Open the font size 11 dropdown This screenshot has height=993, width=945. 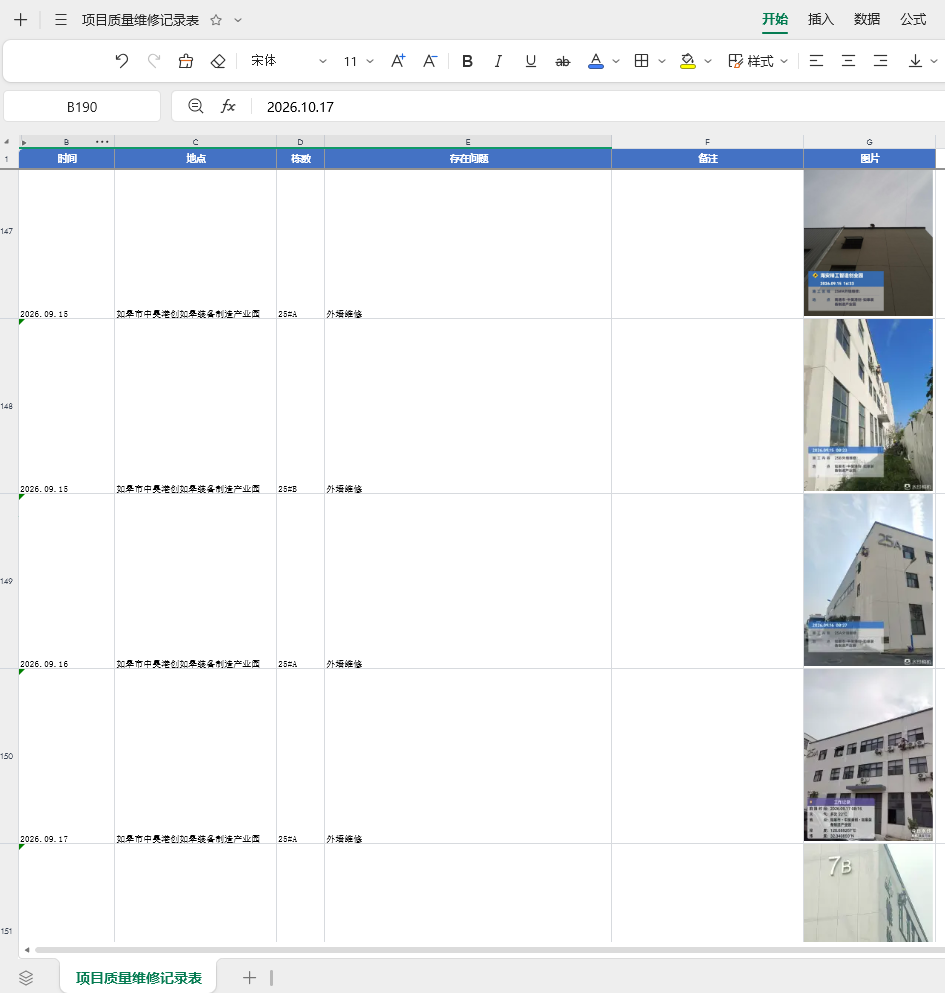pyautogui.click(x=358, y=61)
